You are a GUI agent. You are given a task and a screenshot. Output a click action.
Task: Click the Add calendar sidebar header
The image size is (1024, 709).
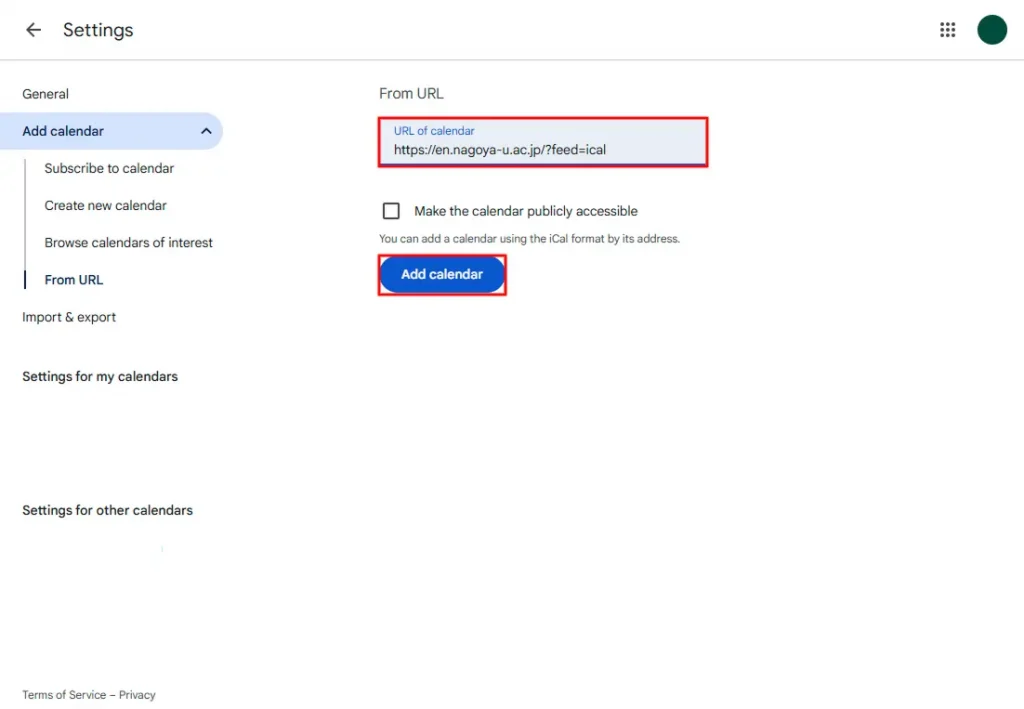point(63,130)
